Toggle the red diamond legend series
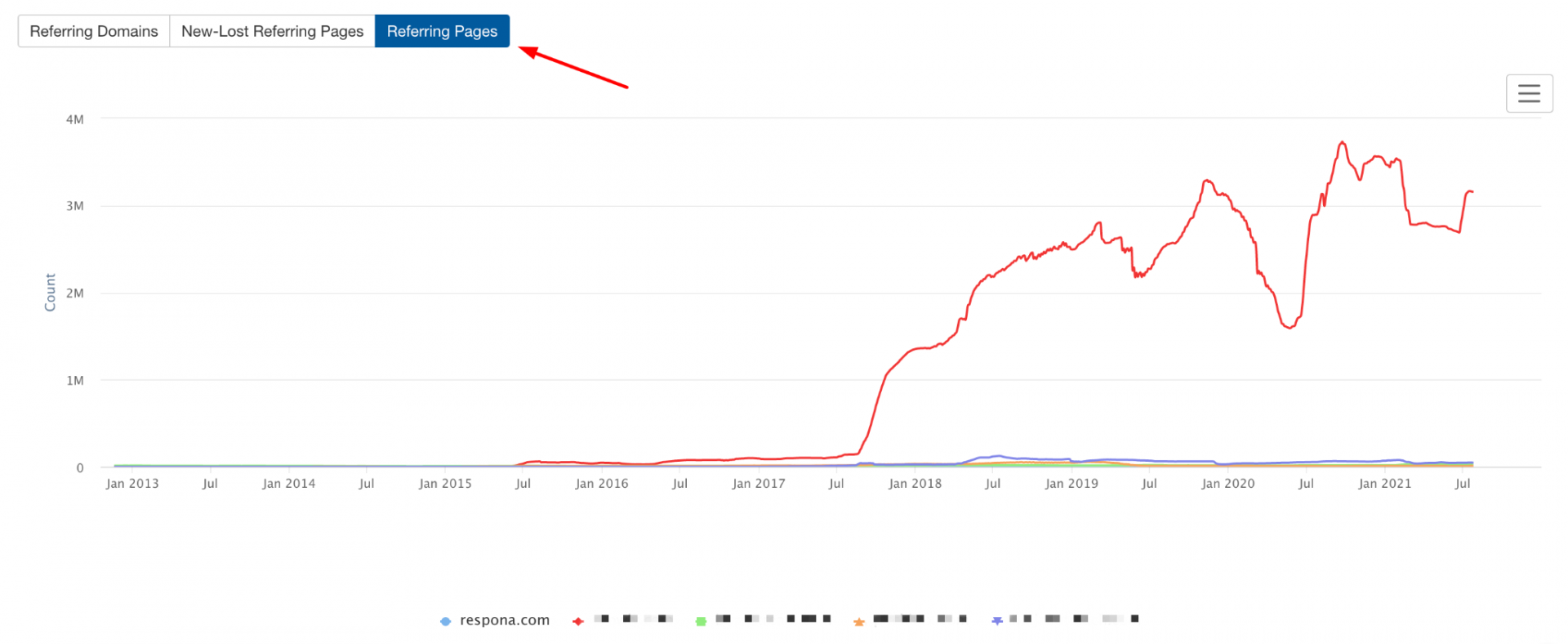 pos(623,620)
